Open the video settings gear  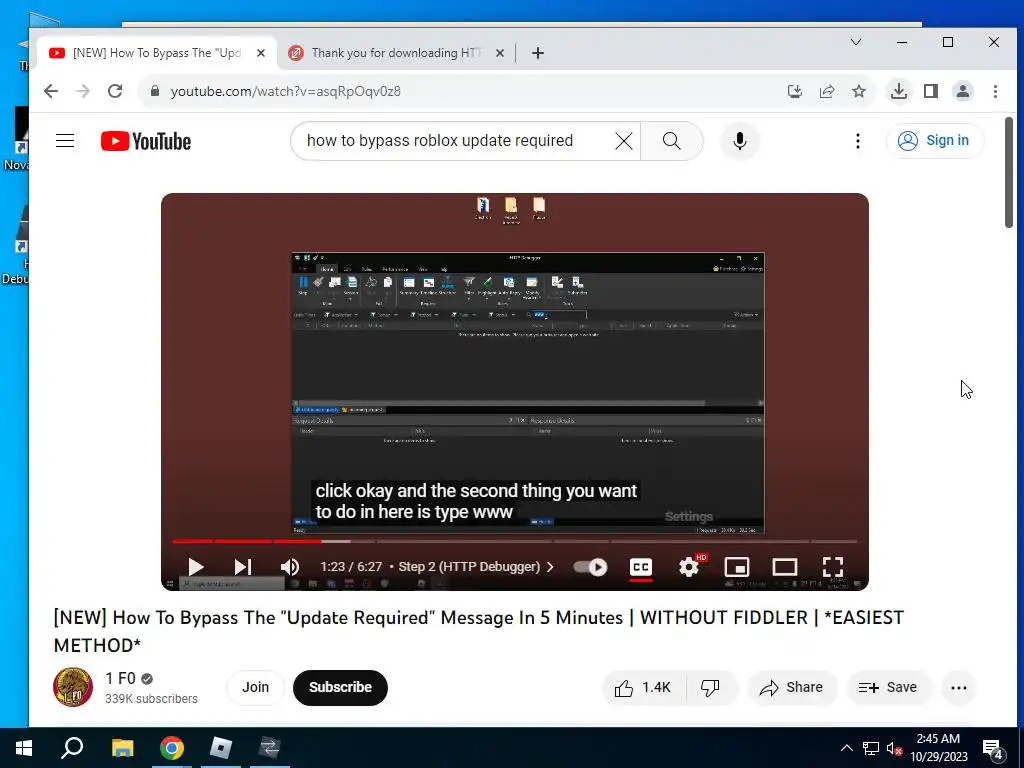689,566
